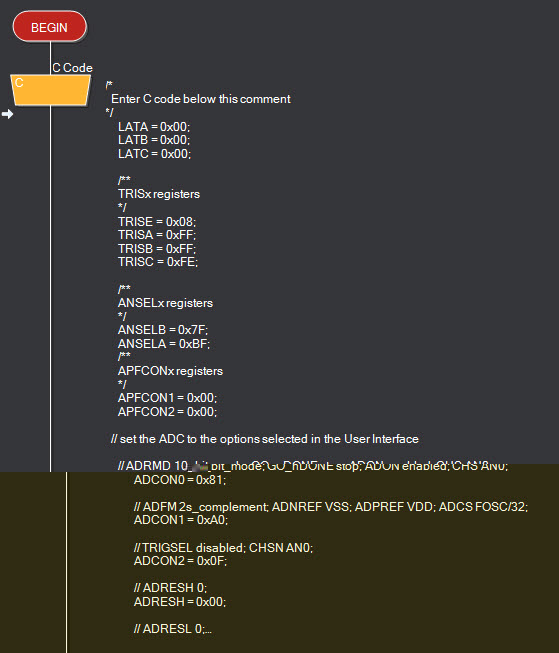Select the red BEGIN terminal node
The height and width of the screenshot is (653, 559).
(50, 27)
